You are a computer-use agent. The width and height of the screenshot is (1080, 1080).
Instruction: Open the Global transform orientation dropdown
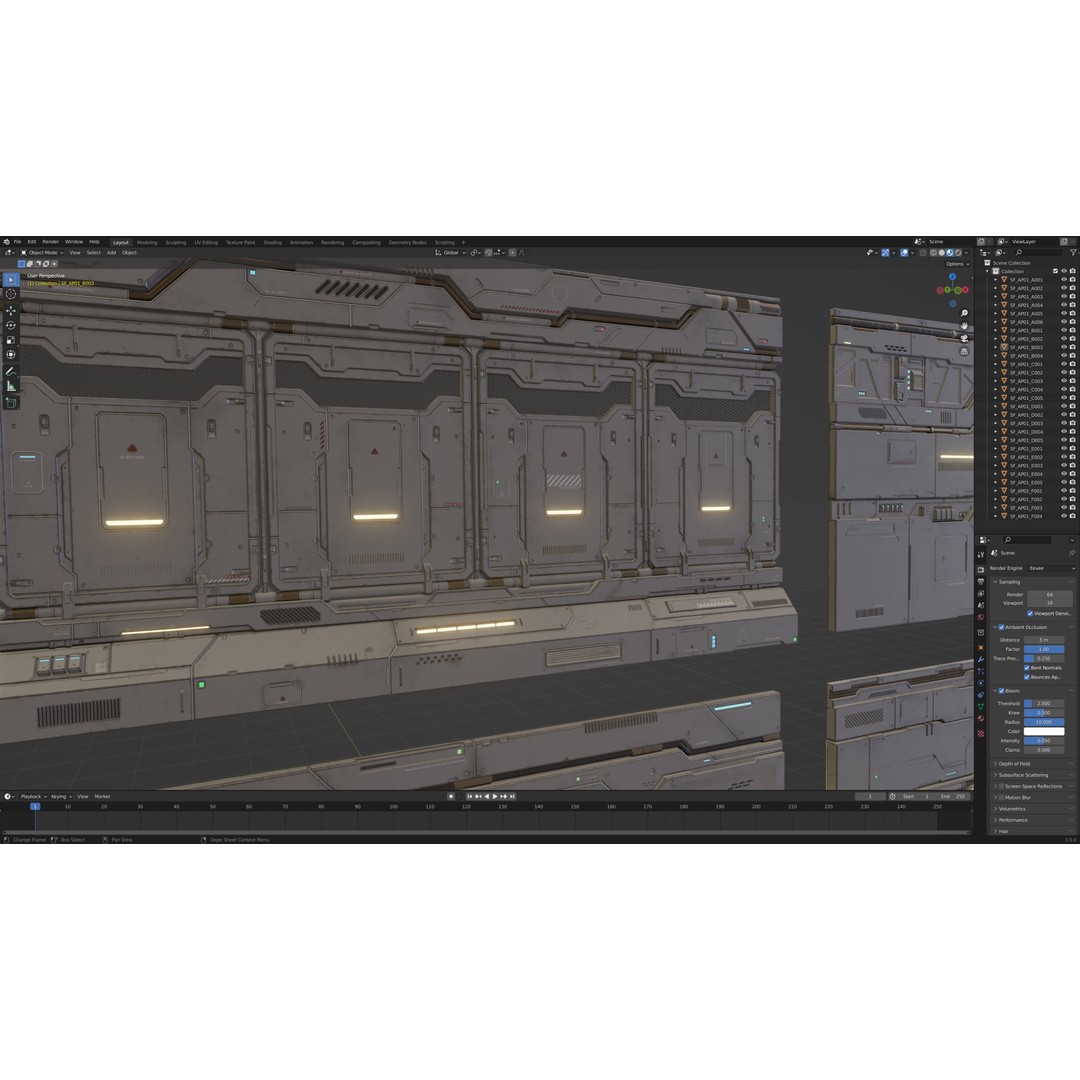coord(450,253)
